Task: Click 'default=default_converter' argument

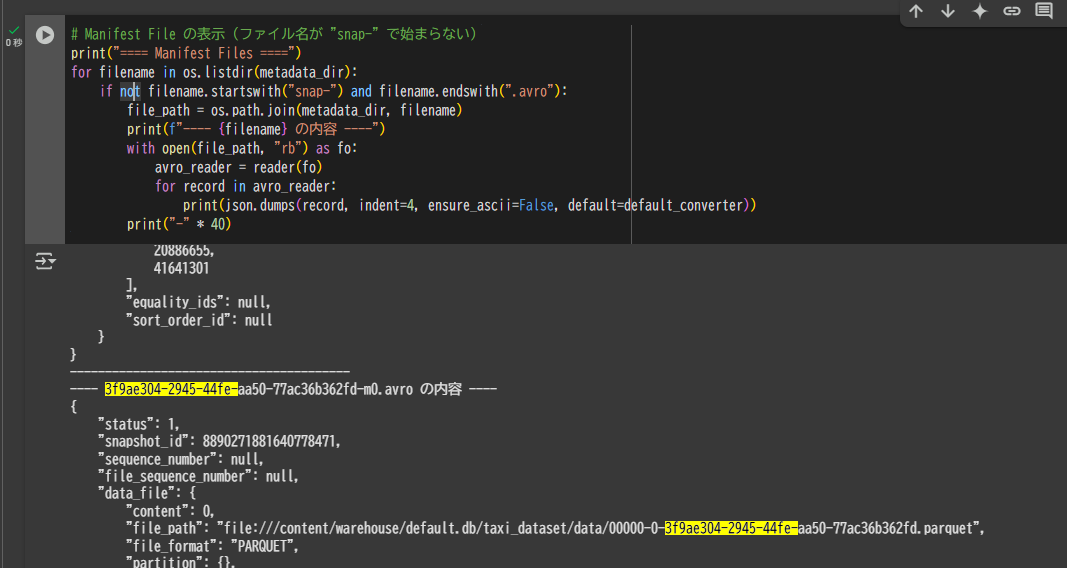Action: (655, 205)
